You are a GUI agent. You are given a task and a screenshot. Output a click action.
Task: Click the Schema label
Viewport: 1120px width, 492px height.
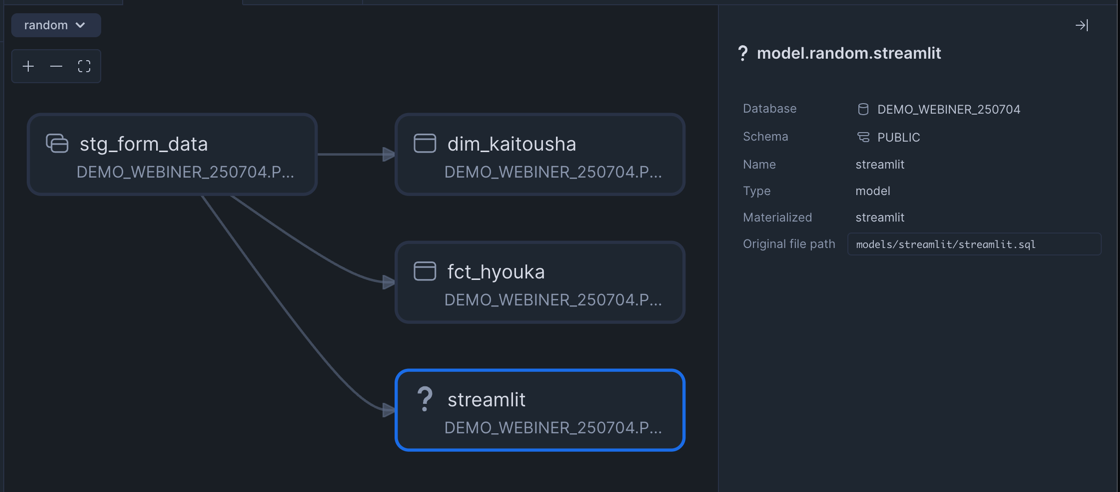pos(766,136)
